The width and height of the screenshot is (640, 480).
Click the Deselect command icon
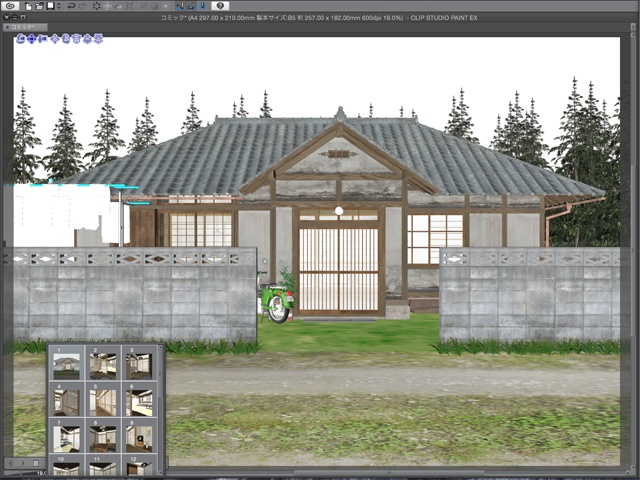pyautogui.click(x=143, y=6)
